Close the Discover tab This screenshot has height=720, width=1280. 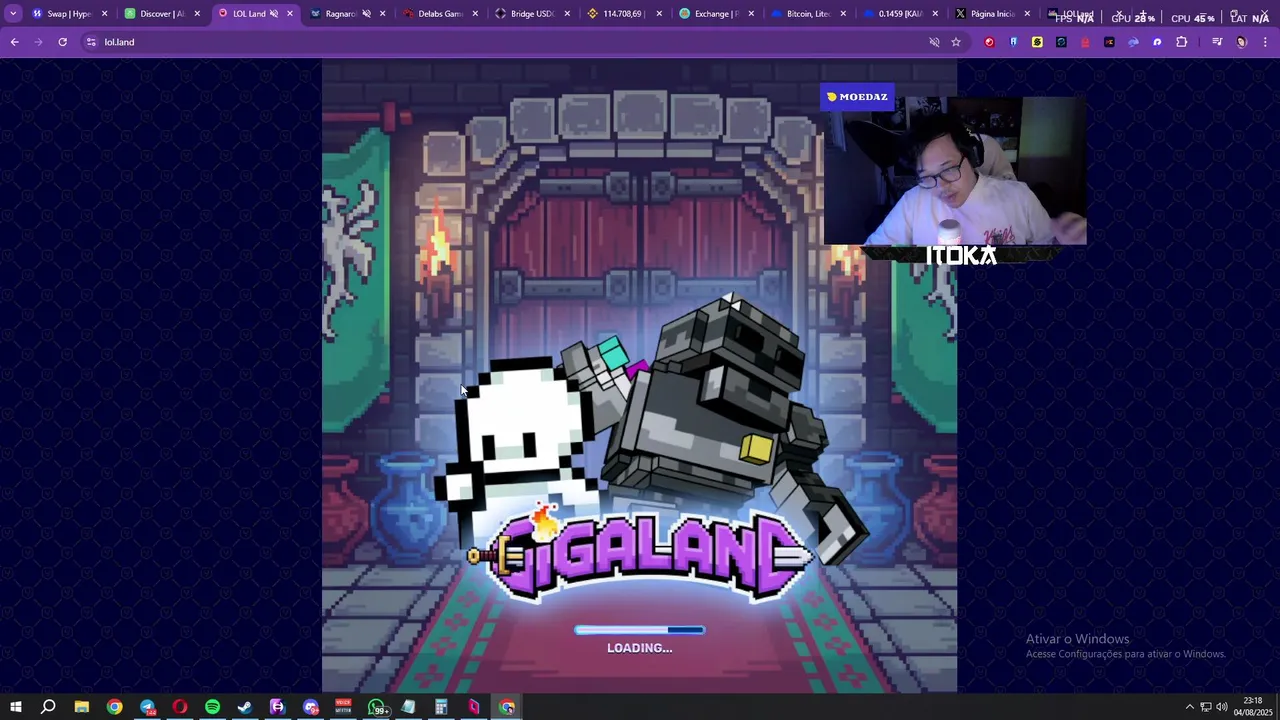coord(197,14)
